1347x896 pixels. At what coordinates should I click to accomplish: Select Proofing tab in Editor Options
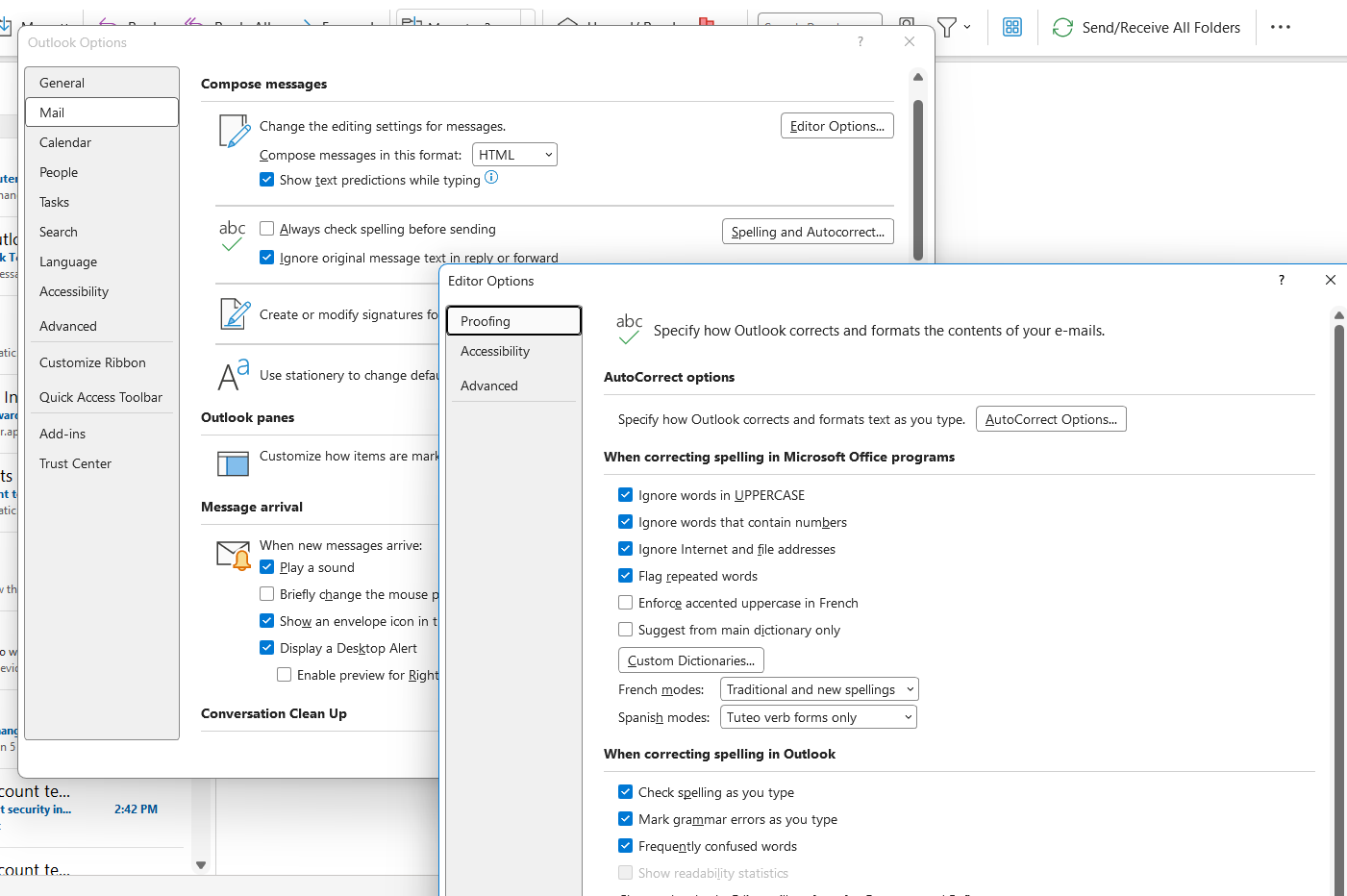pos(514,321)
